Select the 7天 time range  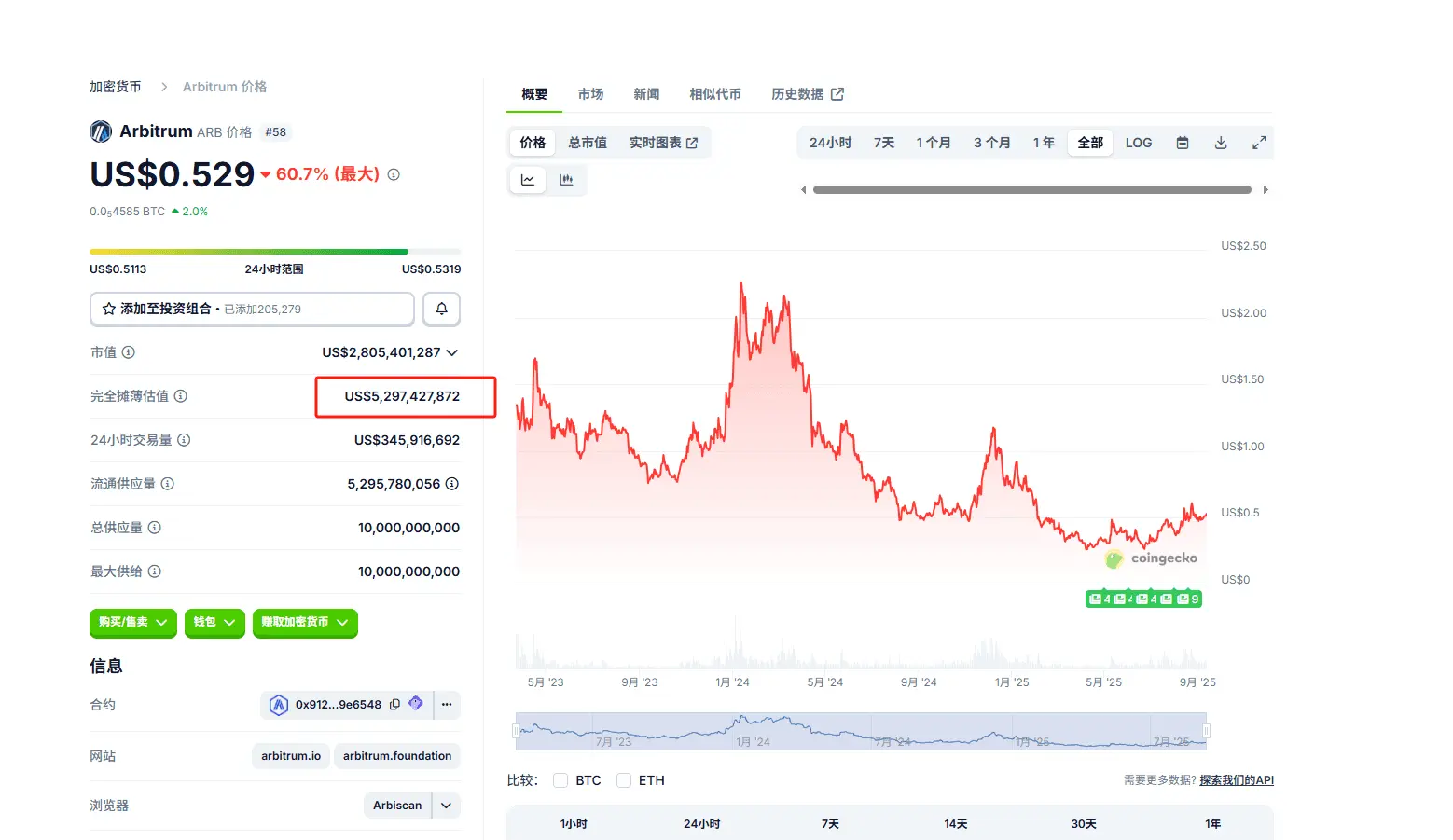tap(884, 143)
